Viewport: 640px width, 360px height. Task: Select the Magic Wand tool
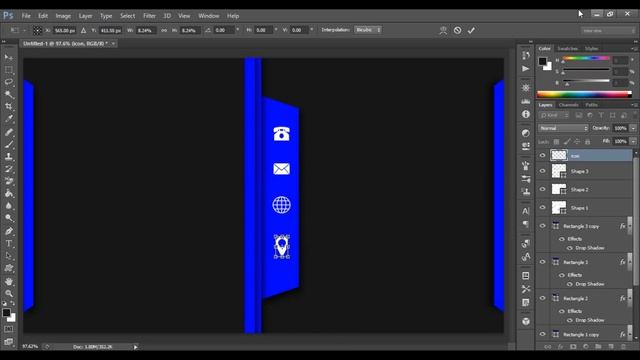(9, 94)
